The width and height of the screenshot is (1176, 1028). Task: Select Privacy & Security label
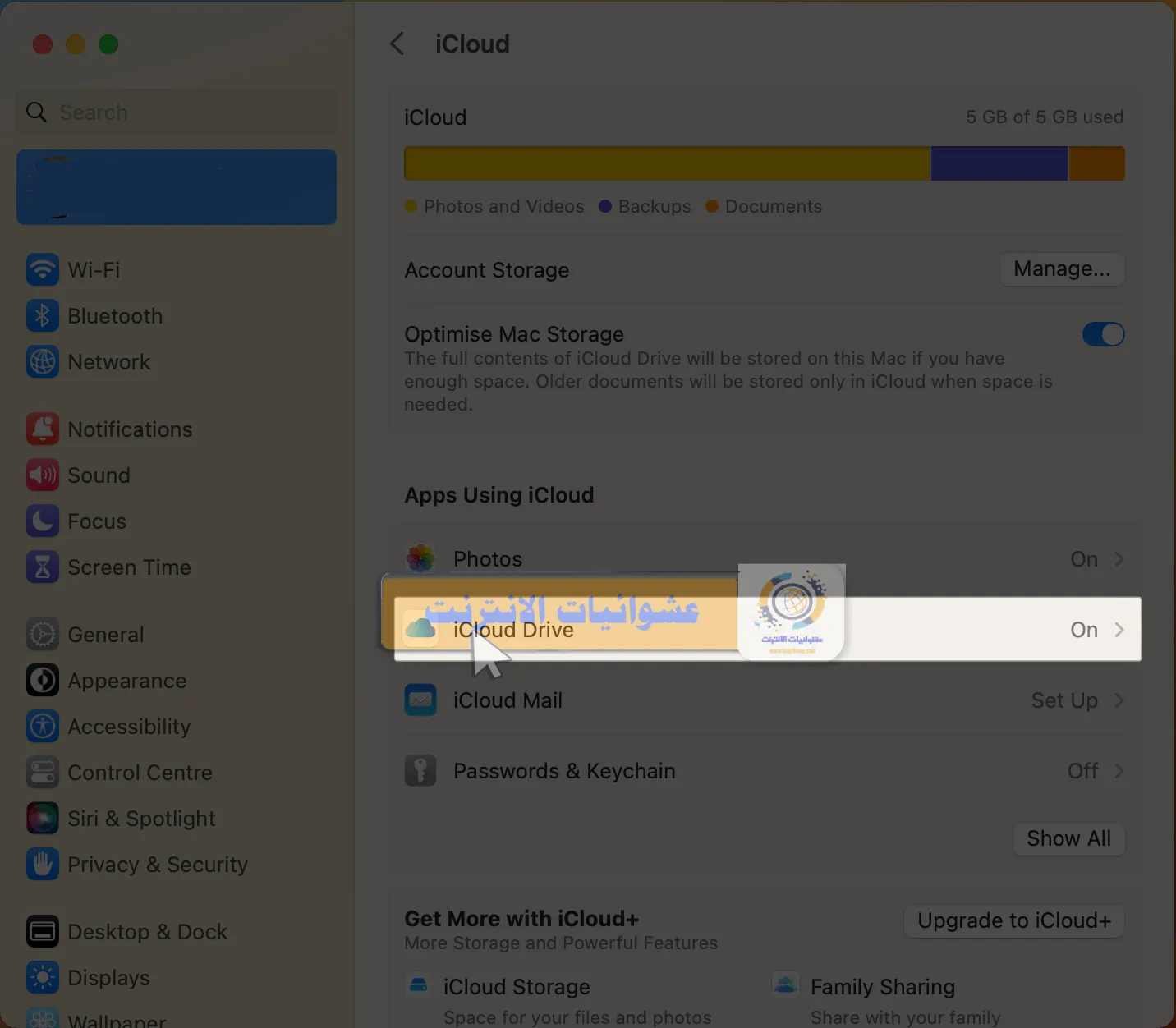[x=158, y=865]
